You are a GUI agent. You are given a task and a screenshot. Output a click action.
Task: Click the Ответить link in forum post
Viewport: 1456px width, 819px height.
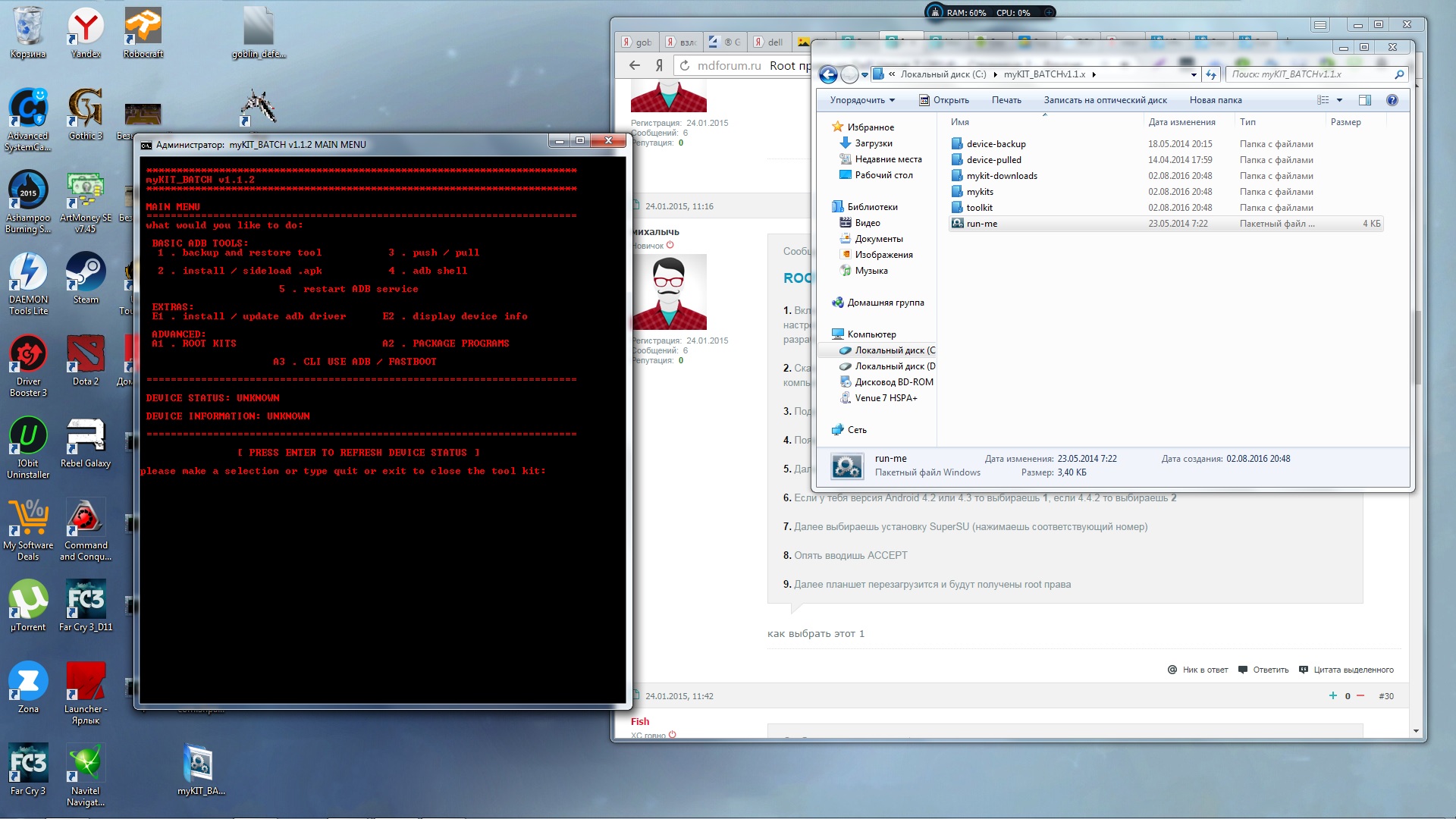[x=1270, y=670]
